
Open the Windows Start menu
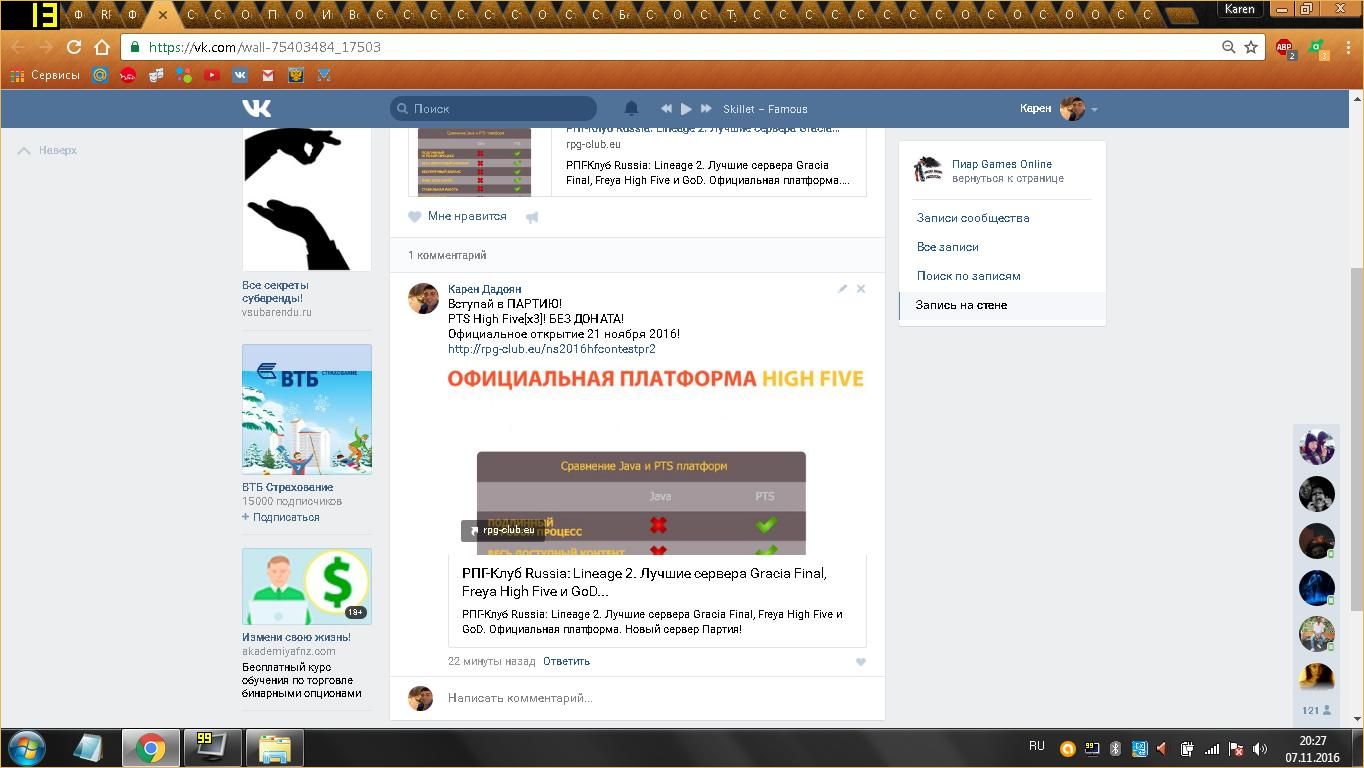pyautogui.click(x=26, y=748)
